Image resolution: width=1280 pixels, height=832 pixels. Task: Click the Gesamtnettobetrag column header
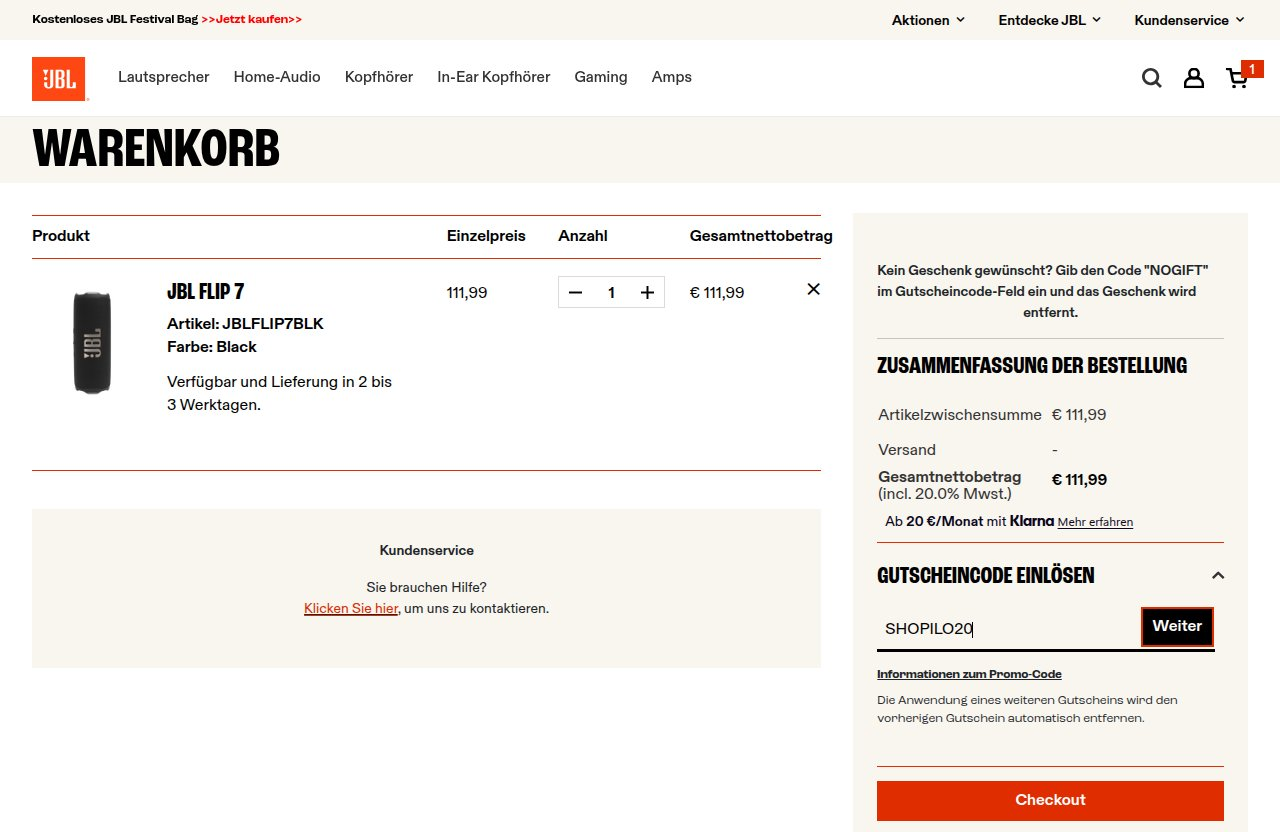pyautogui.click(x=761, y=236)
